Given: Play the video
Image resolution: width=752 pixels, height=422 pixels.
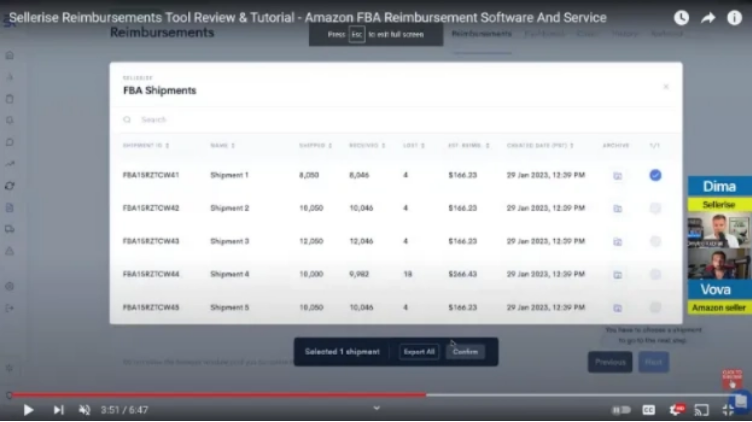Looking at the screenshot, I should (28, 410).
